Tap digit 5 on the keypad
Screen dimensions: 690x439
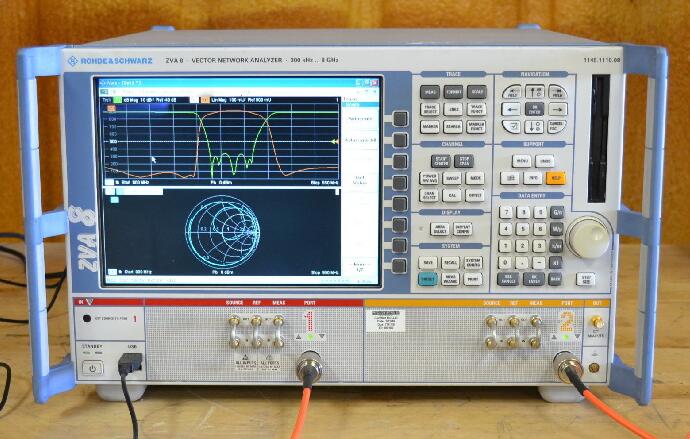point(522,229)
